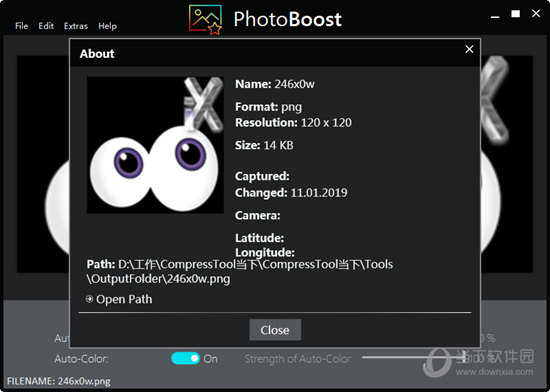
Task: Click the OutputFolder\246x0w.png path line
Action: pos(158,279)
